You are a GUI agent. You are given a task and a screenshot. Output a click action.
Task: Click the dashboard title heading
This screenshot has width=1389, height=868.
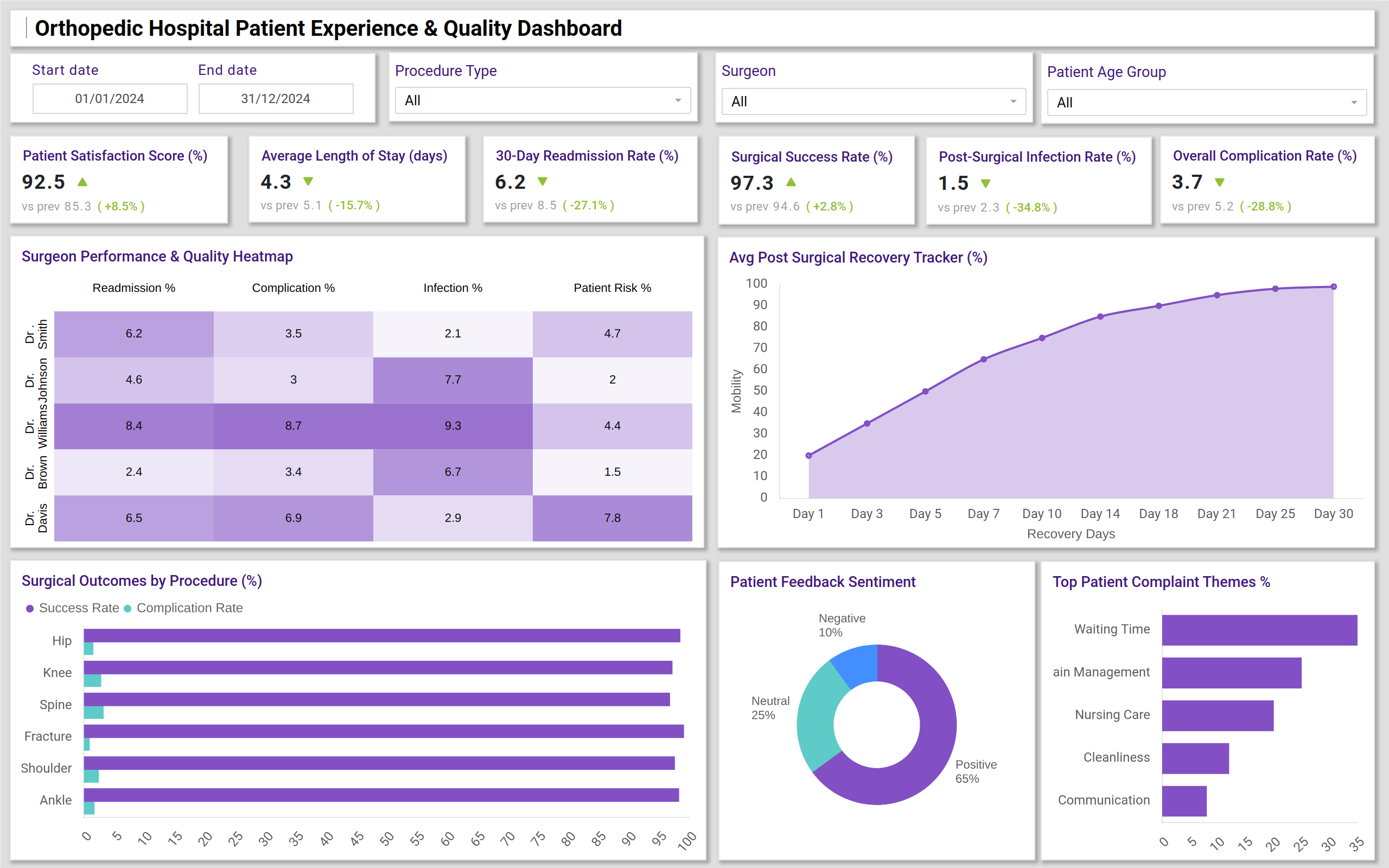click(x=328, y=28)
